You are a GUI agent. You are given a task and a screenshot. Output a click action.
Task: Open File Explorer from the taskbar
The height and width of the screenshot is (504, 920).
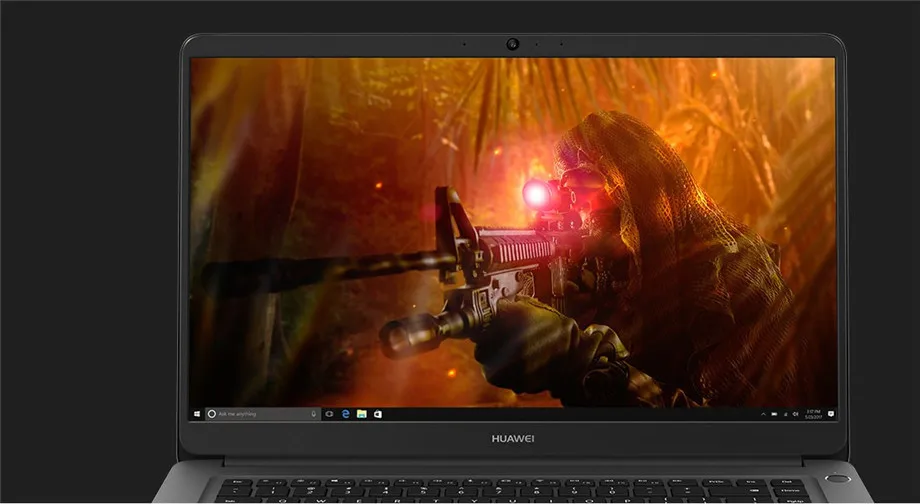tap(362, 414)
